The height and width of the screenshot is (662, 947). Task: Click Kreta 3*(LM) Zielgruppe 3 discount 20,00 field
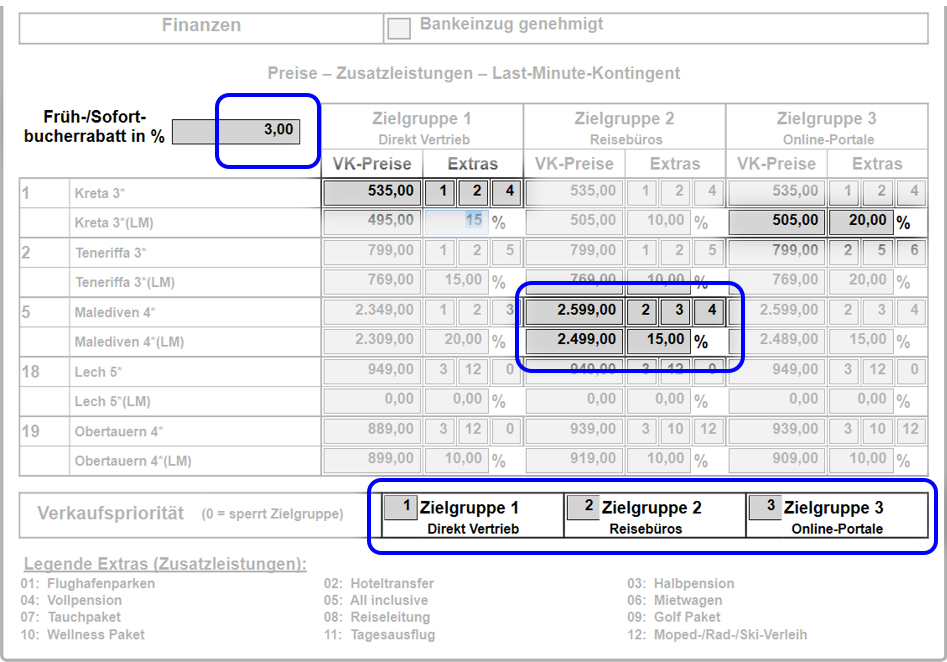click(860, 221)
